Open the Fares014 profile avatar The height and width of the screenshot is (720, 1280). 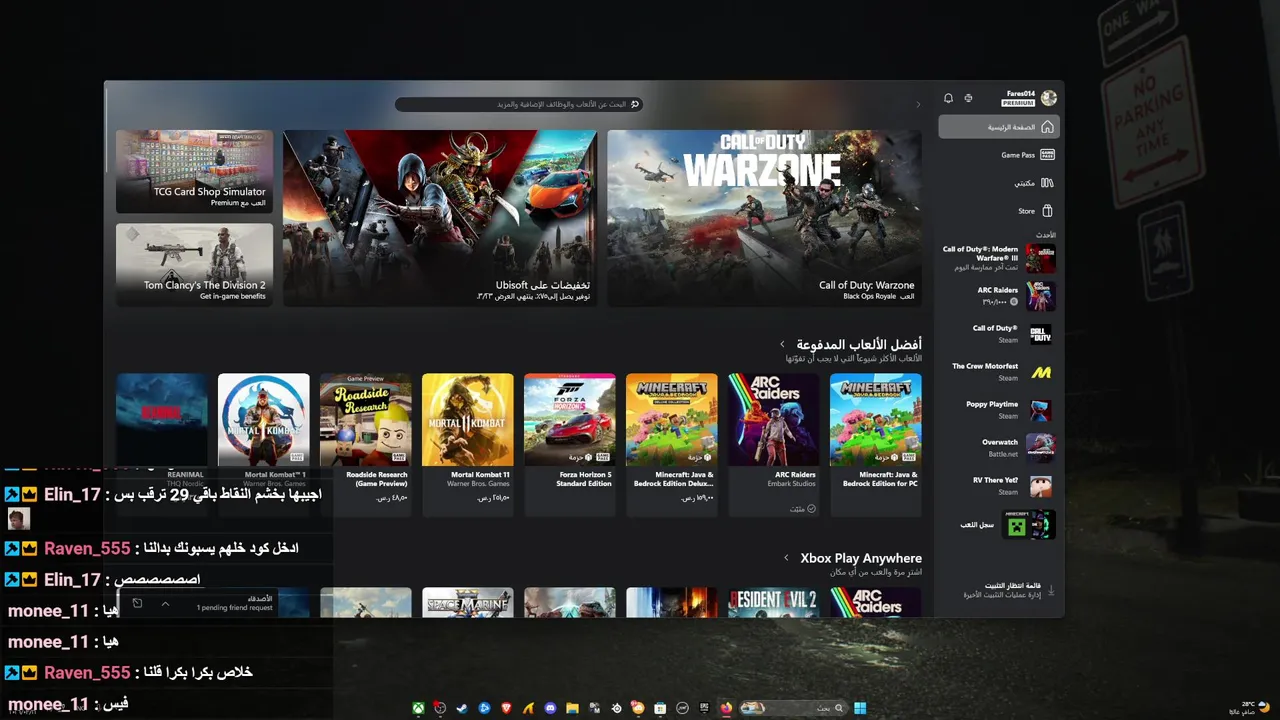click(1048, 97)
